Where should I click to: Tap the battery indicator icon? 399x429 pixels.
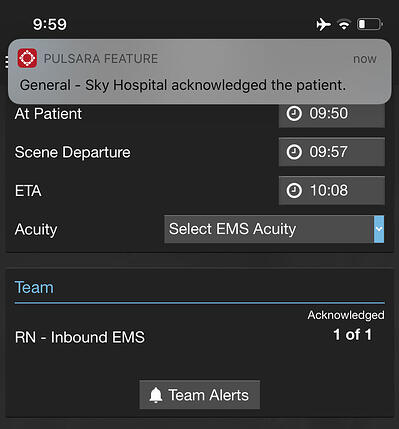[x=370, y=24]
